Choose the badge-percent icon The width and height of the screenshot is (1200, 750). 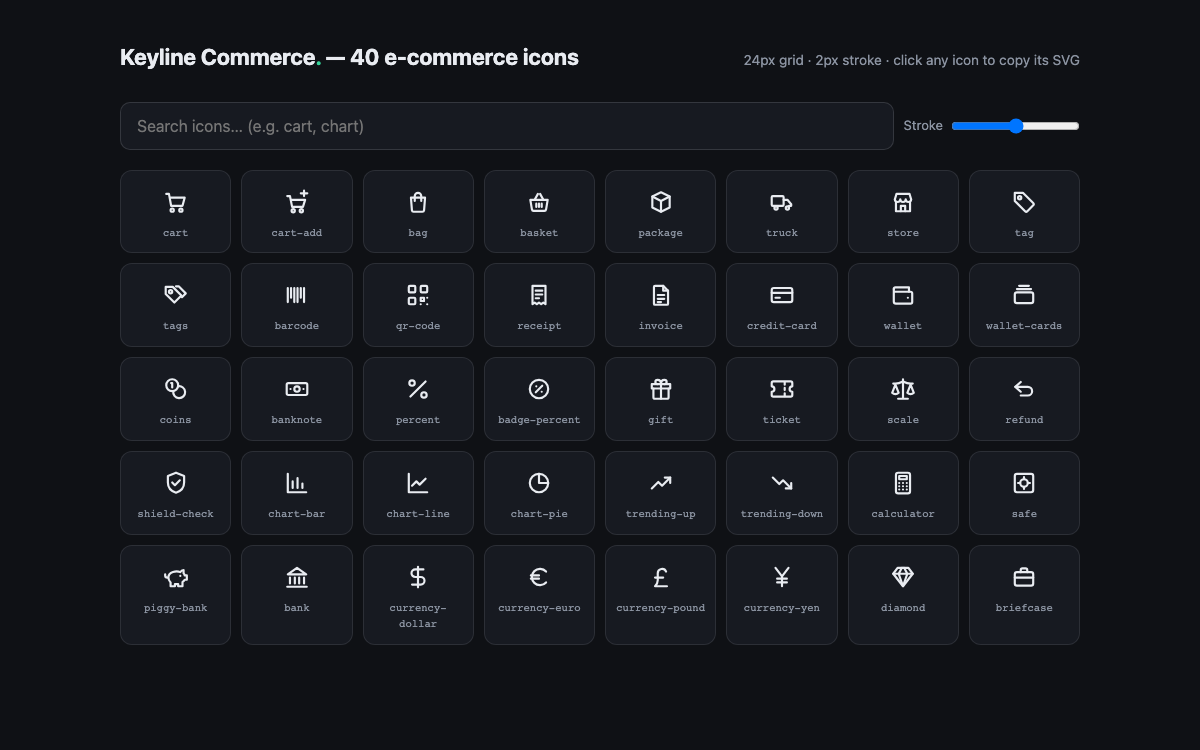click(539, 399)
